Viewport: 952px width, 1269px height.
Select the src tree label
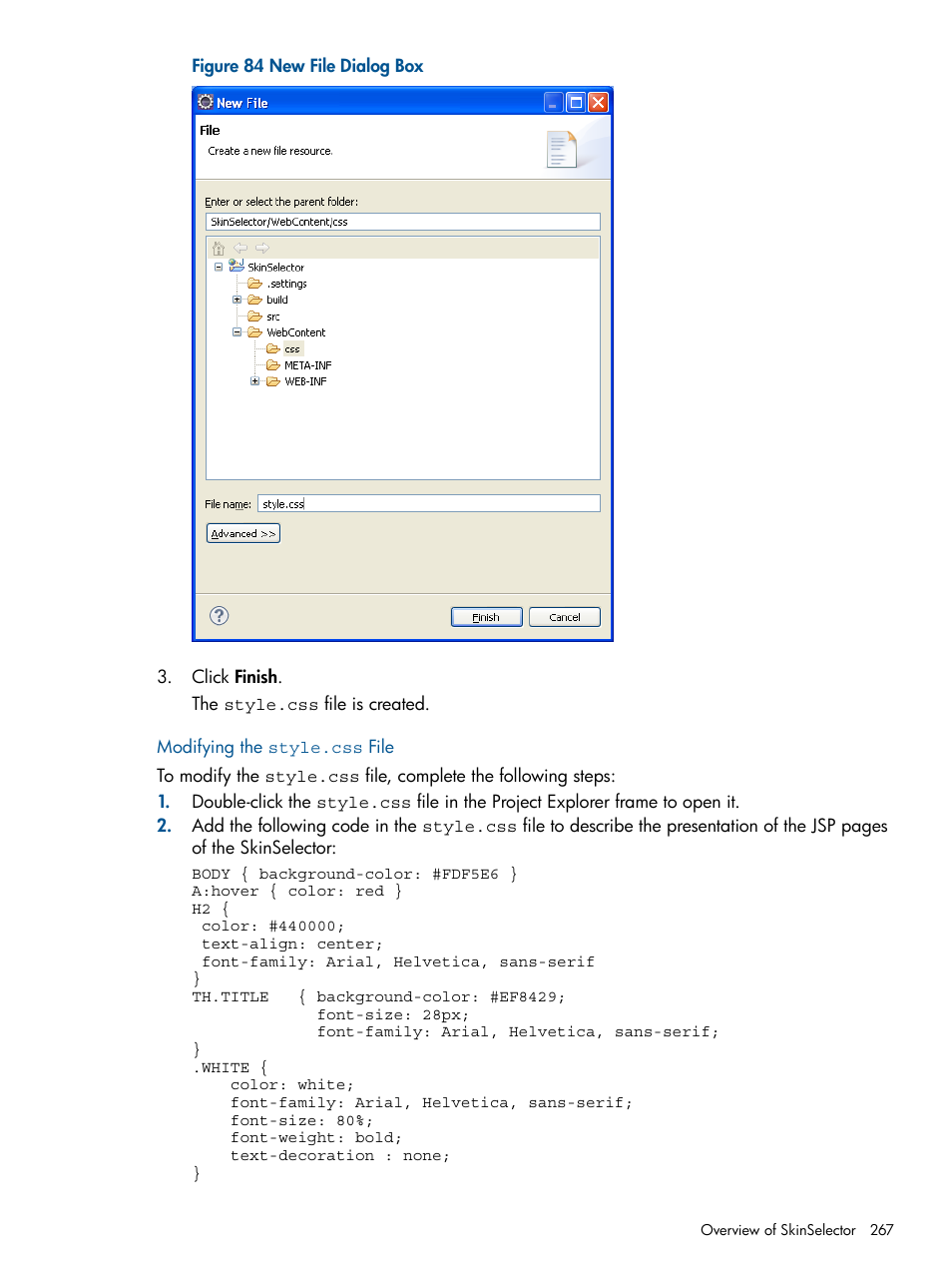click(x=273, y=317)
